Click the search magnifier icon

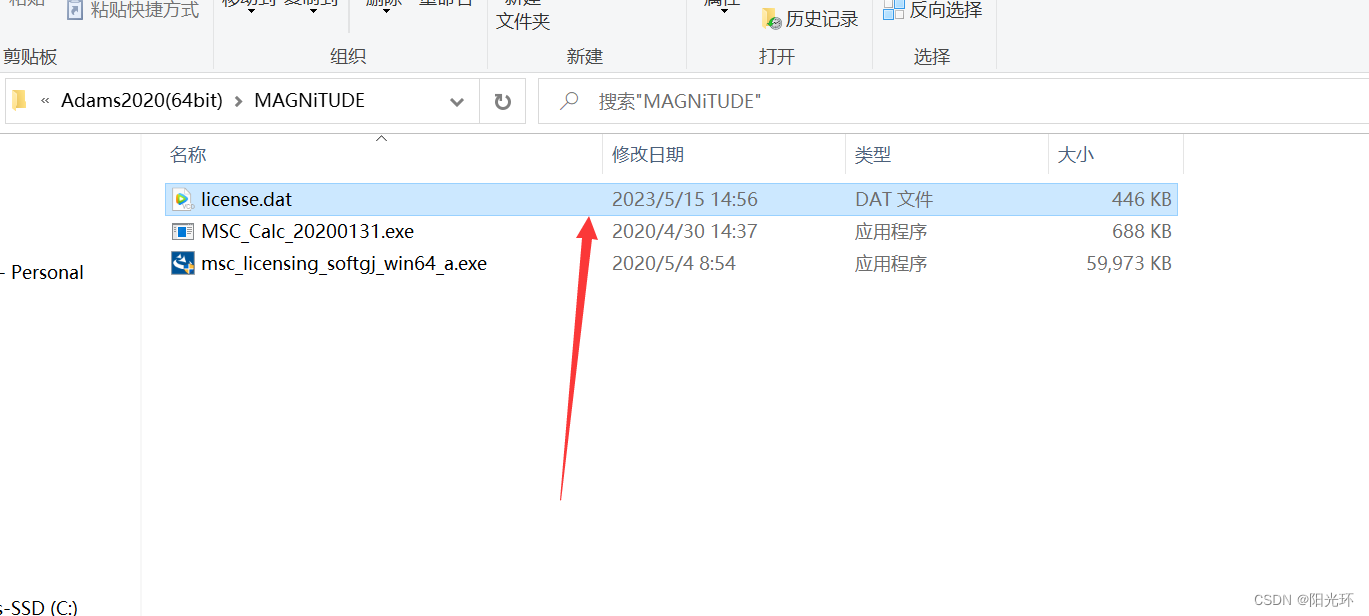coord(569,101)
